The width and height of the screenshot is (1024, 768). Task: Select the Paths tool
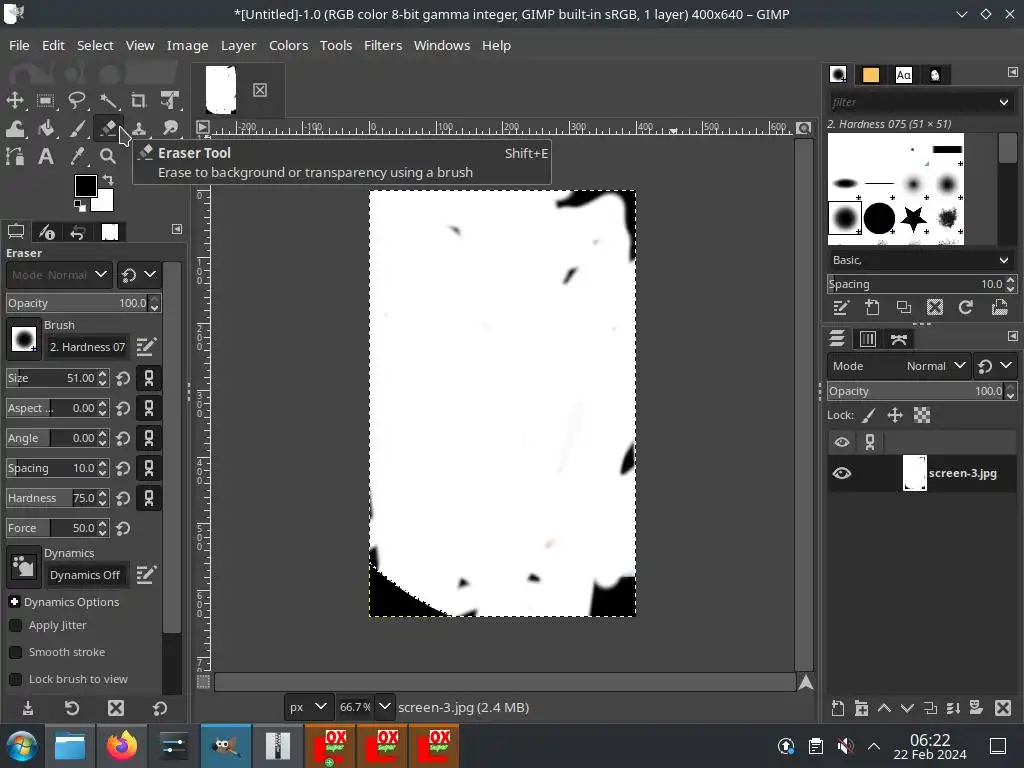coord(15,156)
